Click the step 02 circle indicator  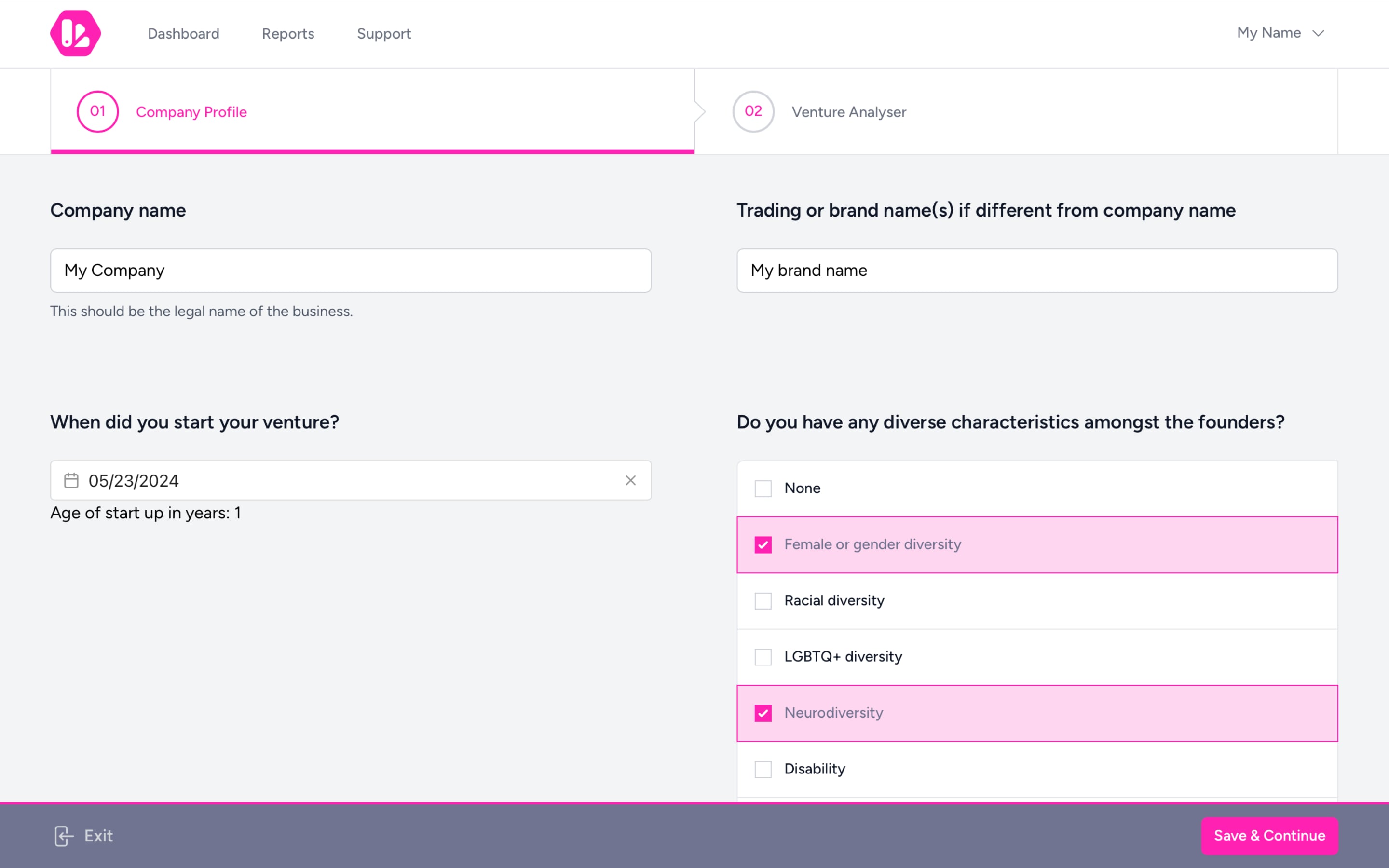tap(753, 111)
